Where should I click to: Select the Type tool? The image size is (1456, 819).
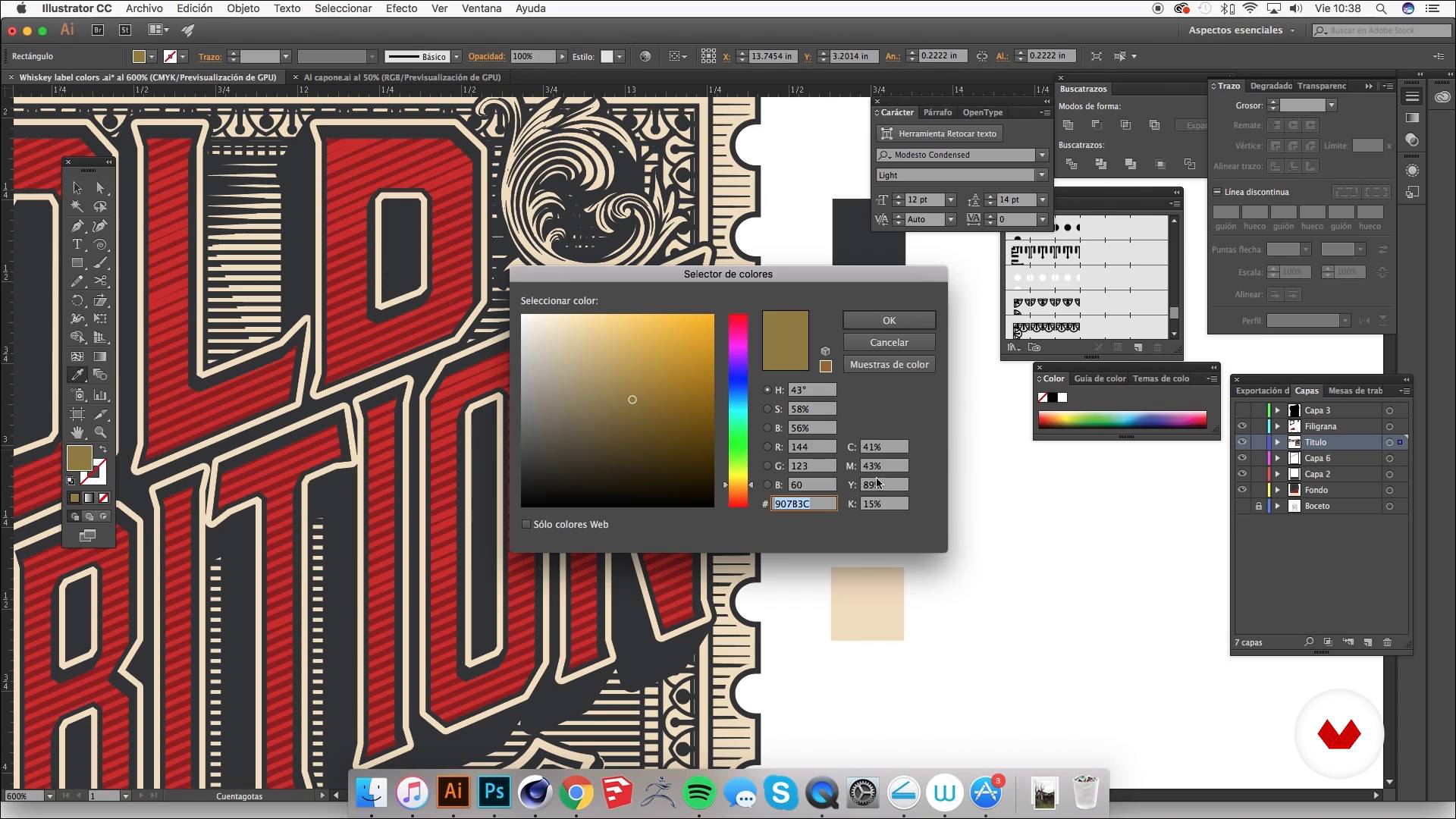[x=77, y=244]
